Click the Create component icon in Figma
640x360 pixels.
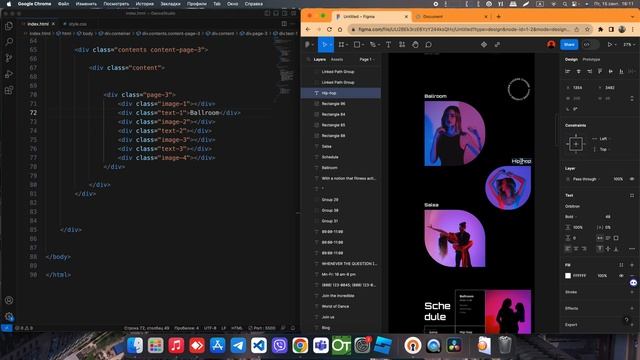484,44
